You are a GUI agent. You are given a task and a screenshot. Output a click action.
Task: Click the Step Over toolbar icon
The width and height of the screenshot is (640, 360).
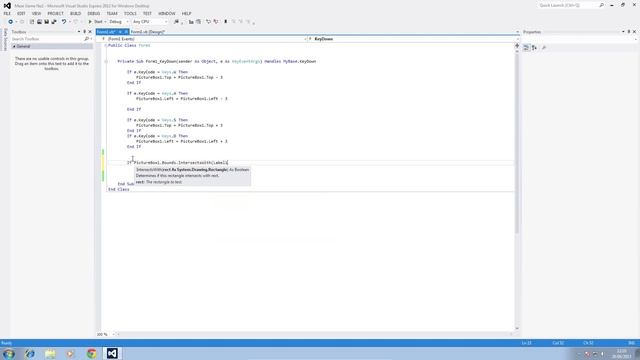coord(208,22)
